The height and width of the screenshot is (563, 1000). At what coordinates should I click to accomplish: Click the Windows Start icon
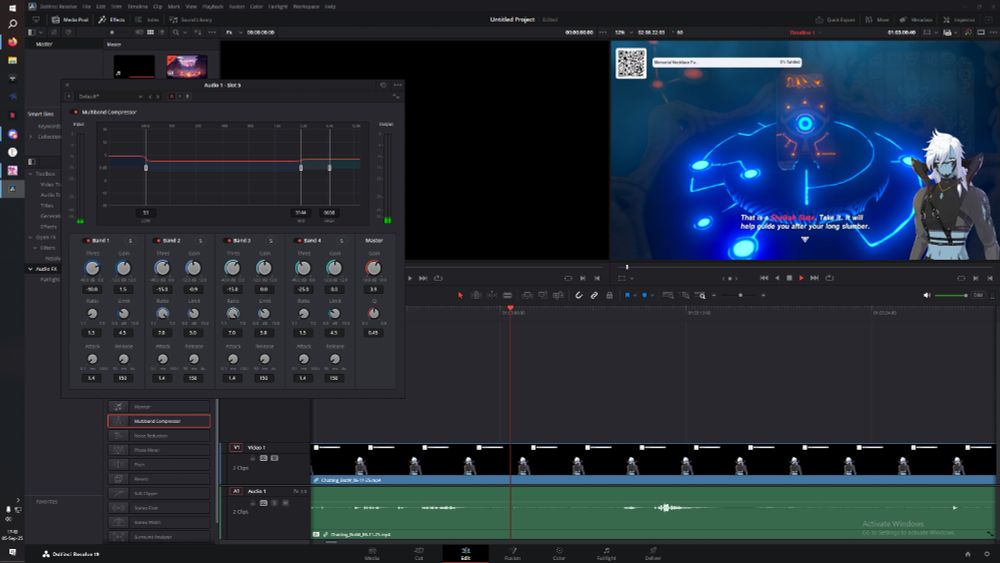click(12, 8)
